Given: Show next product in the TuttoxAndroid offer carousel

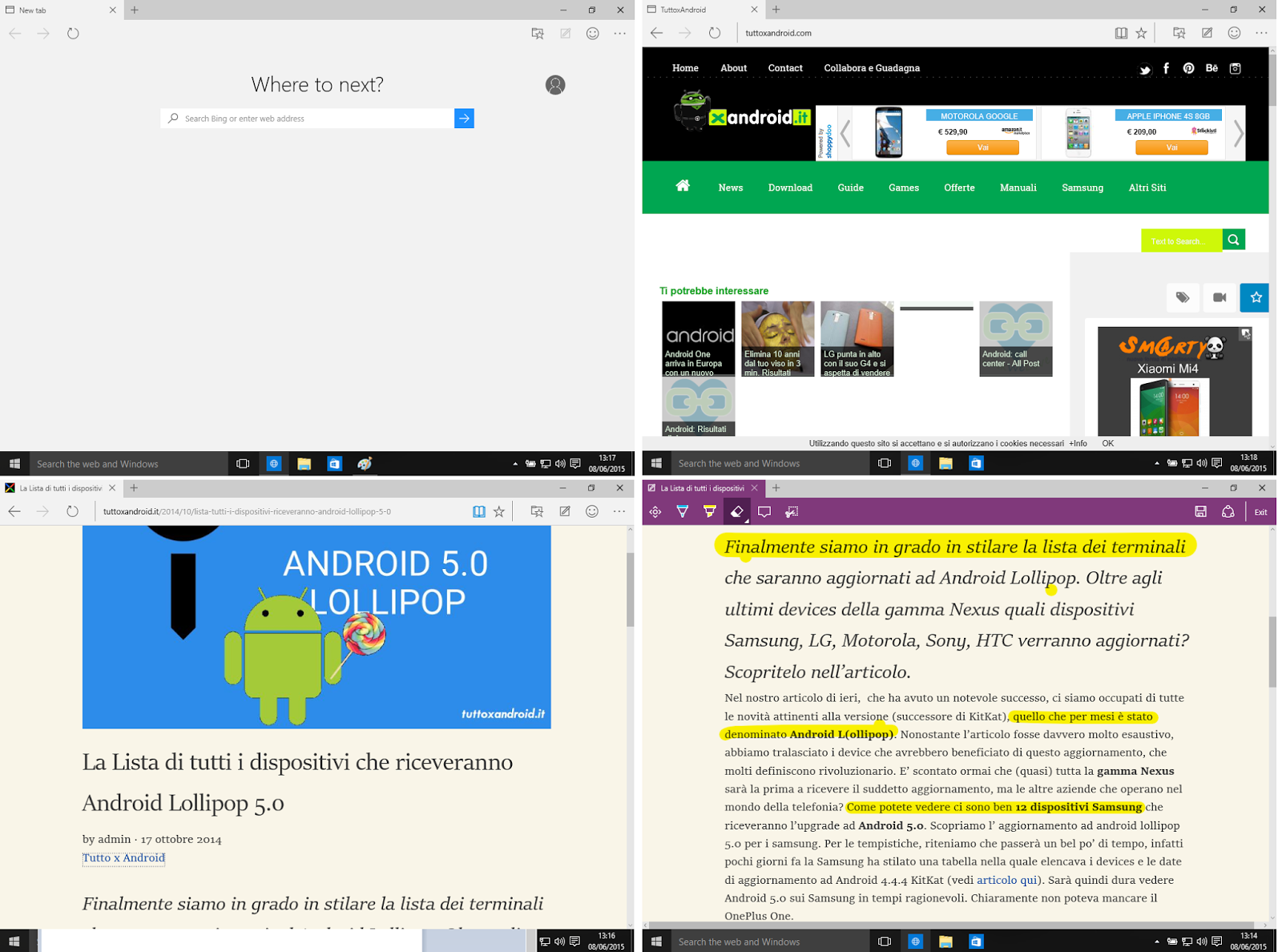Looking at the screenshot, I should pyautogui.click(x=1239, y=133).
